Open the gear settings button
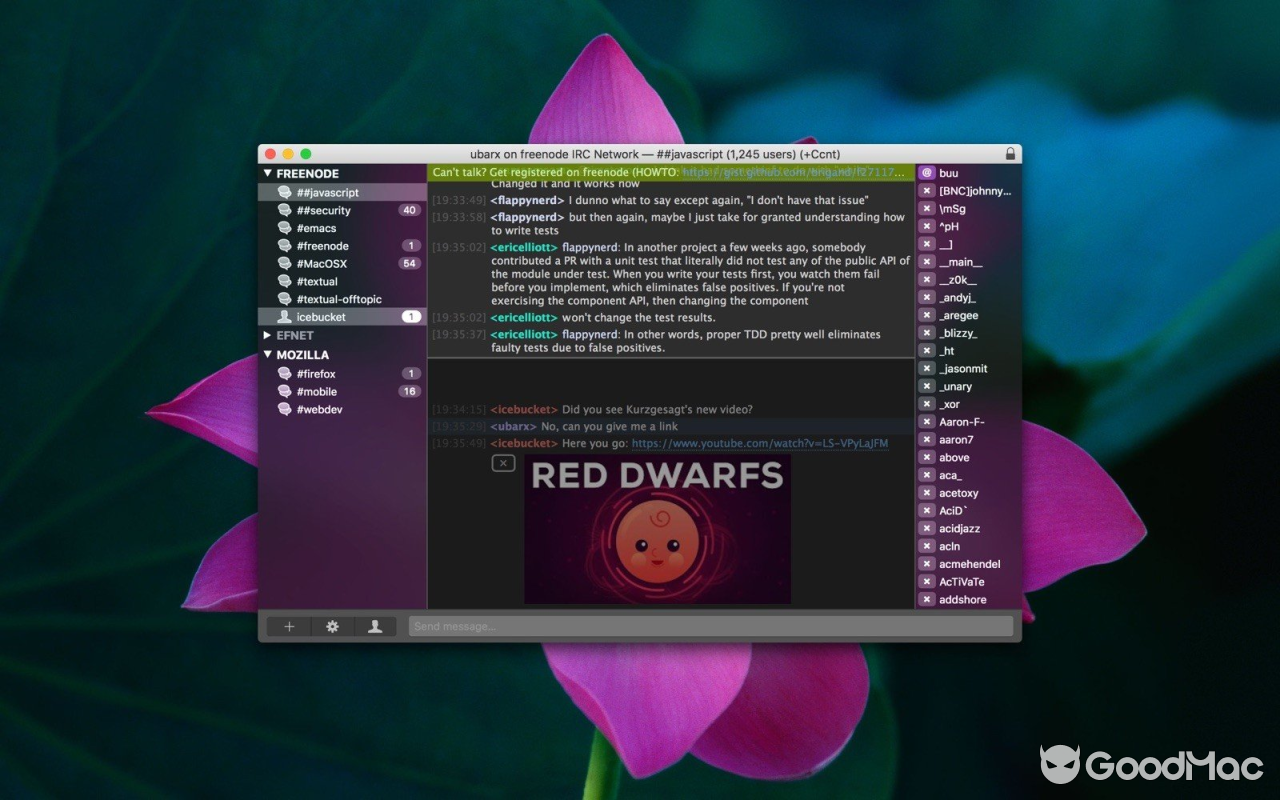1280x800 pixels. (x=332, y=626)
